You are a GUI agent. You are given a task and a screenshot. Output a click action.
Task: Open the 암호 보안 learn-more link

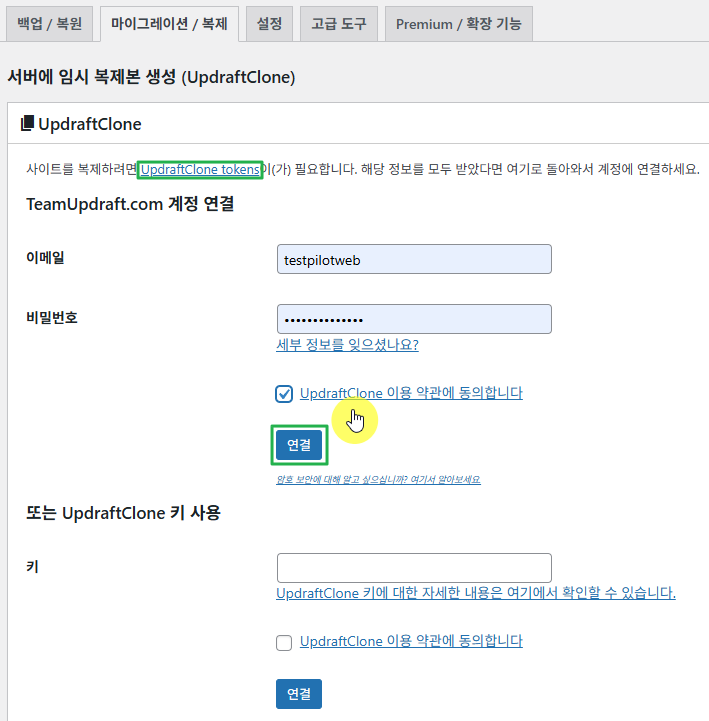pyautogui.click(x=378, y=480)
